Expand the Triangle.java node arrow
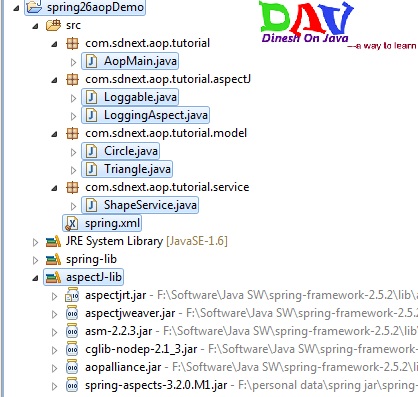Image resolution: width=418 pixels, height=397 pixels. pyautogui.click(x=73, y=170)
